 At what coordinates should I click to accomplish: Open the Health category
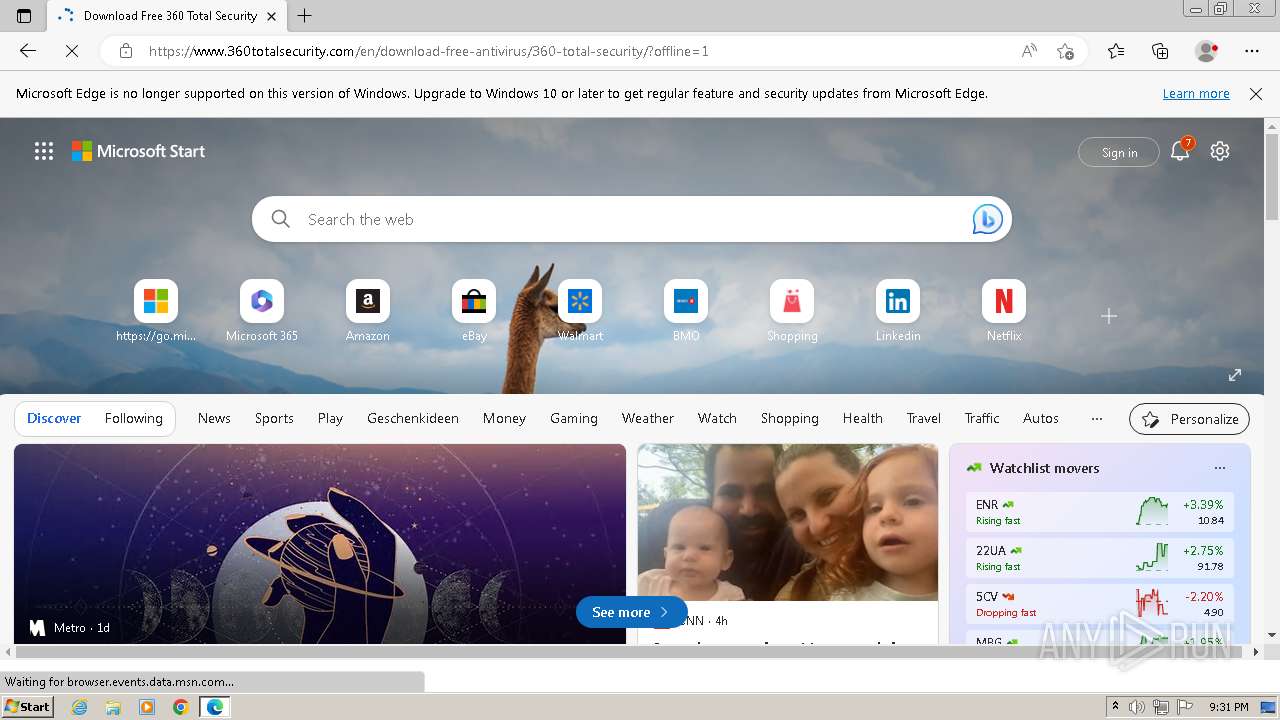(x=862, y=418)
